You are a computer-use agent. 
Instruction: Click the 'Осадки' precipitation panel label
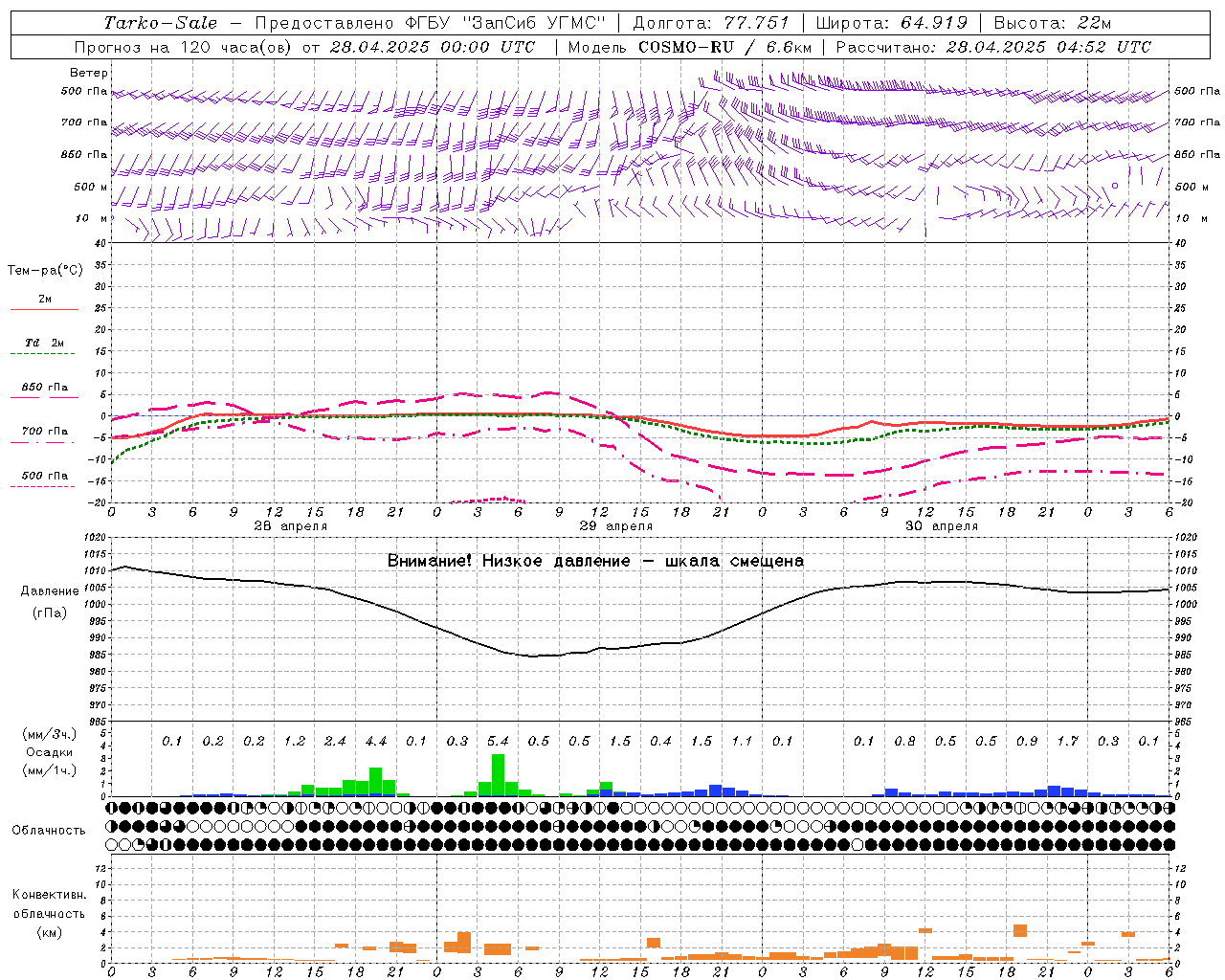[x=50, y=752]
